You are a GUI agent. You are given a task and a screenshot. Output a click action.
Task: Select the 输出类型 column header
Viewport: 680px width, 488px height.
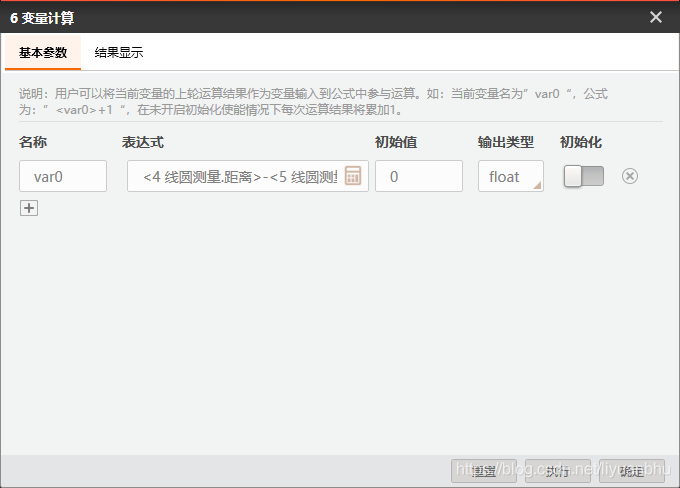[x=506, y=142]
